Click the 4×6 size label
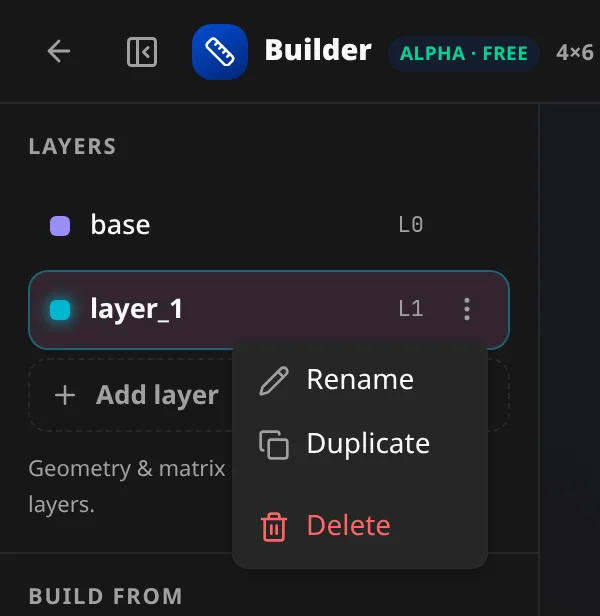 click(x=574, y=52)
